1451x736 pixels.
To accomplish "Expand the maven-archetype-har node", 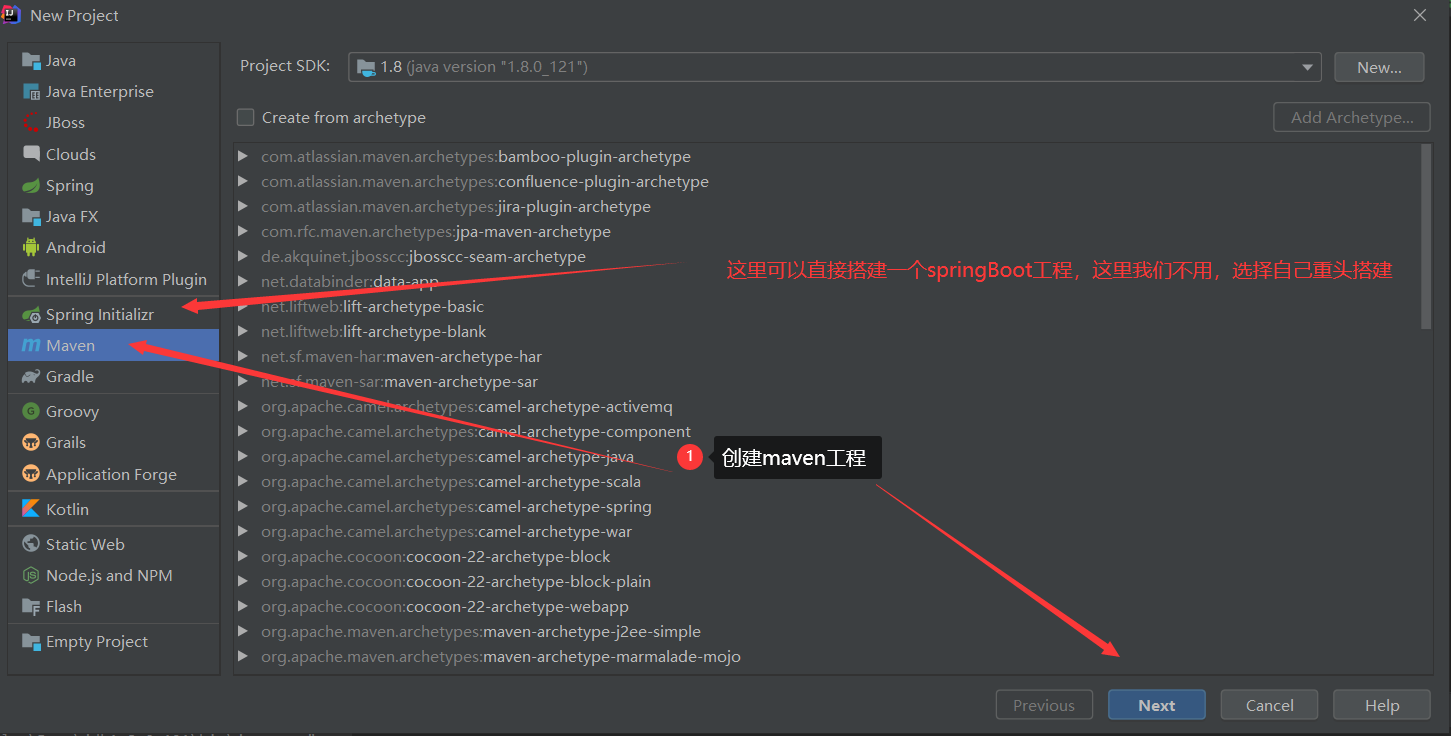I will [243, 357].
